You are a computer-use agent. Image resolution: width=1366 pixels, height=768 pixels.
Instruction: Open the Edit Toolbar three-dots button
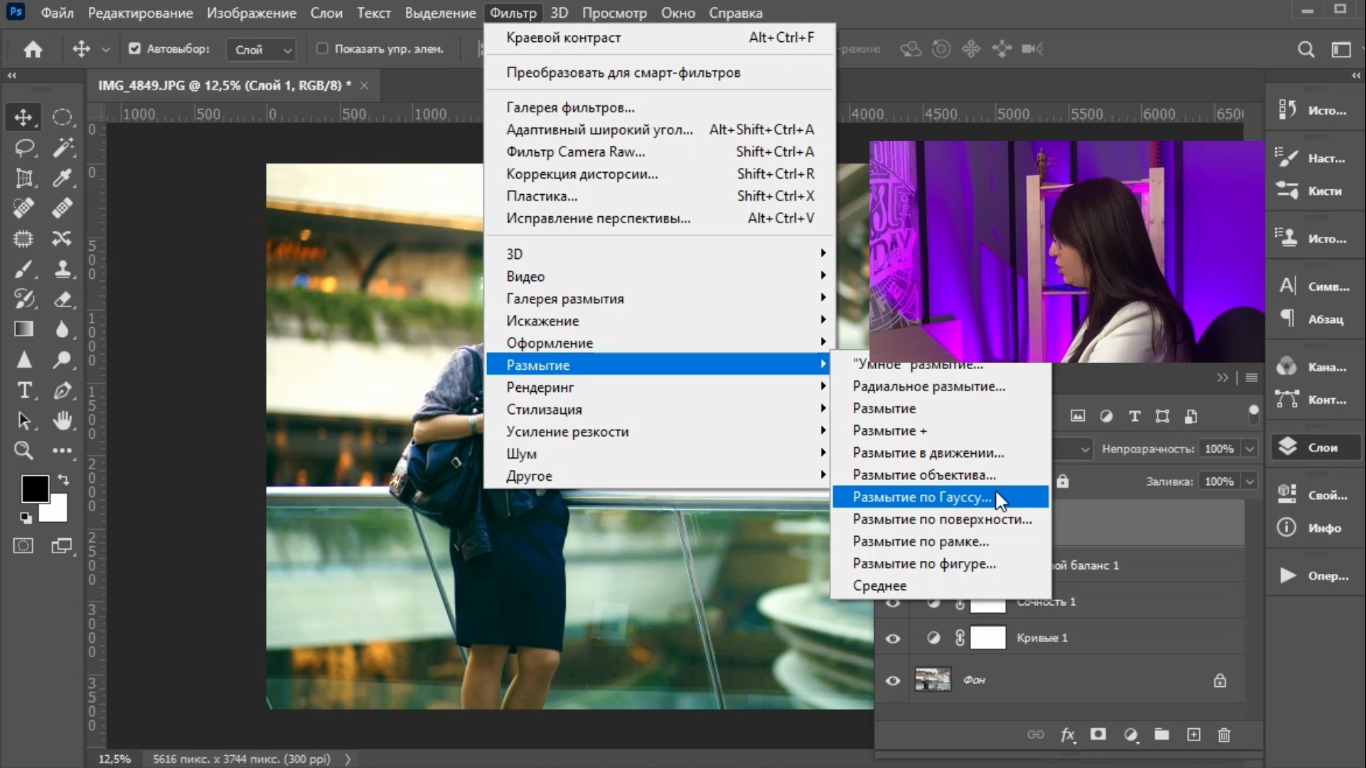pos(62,451)
